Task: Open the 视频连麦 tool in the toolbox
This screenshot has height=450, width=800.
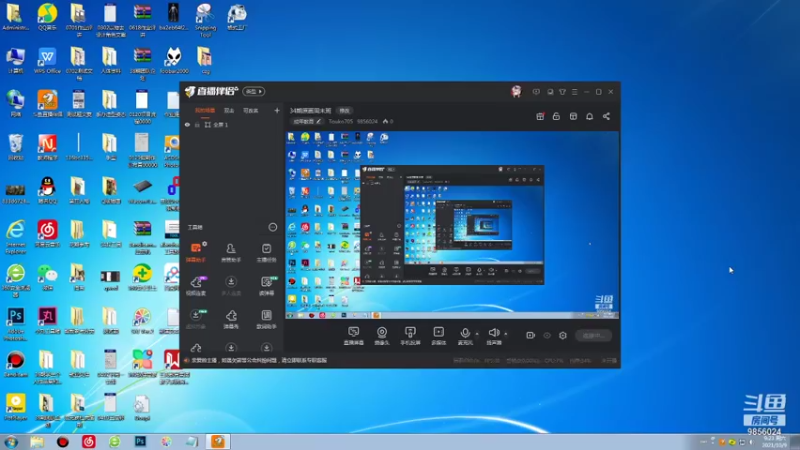Action: (196, 286)
